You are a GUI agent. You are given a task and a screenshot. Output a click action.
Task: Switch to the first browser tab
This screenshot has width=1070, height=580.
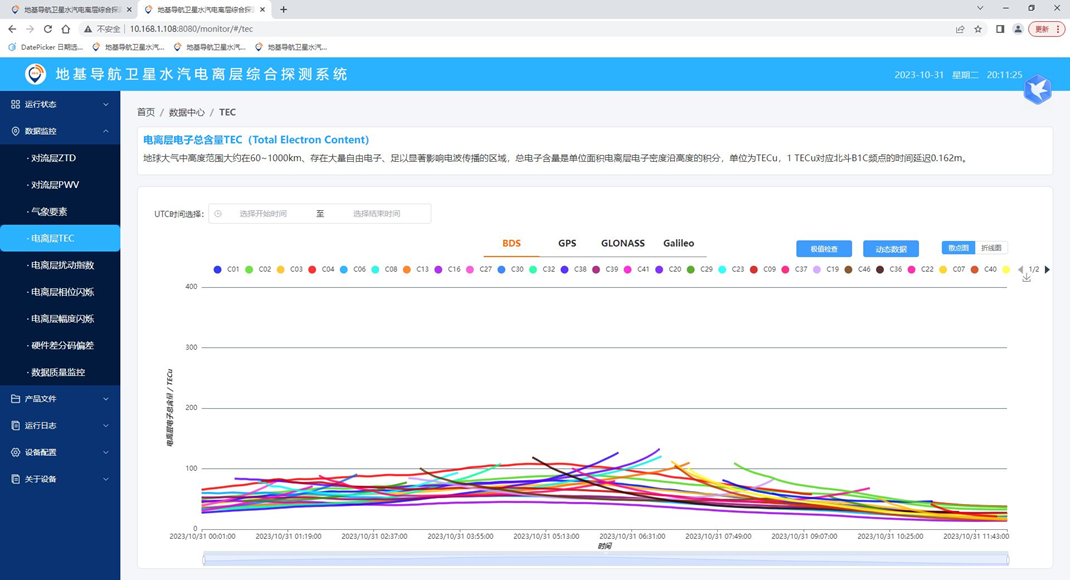[71, 10]
